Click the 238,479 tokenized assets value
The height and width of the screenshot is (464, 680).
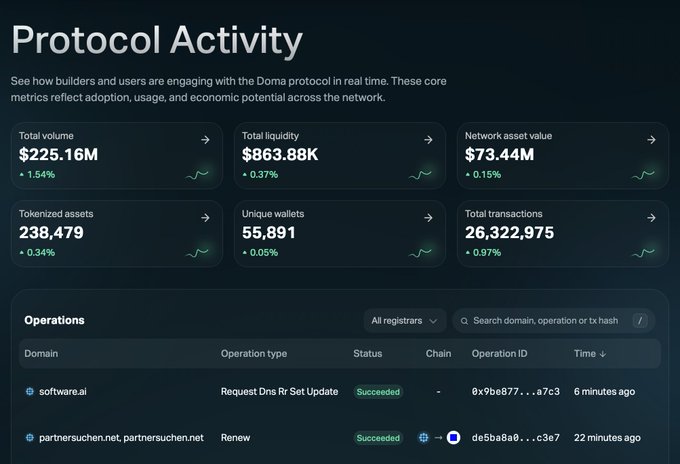click(51, 232)
